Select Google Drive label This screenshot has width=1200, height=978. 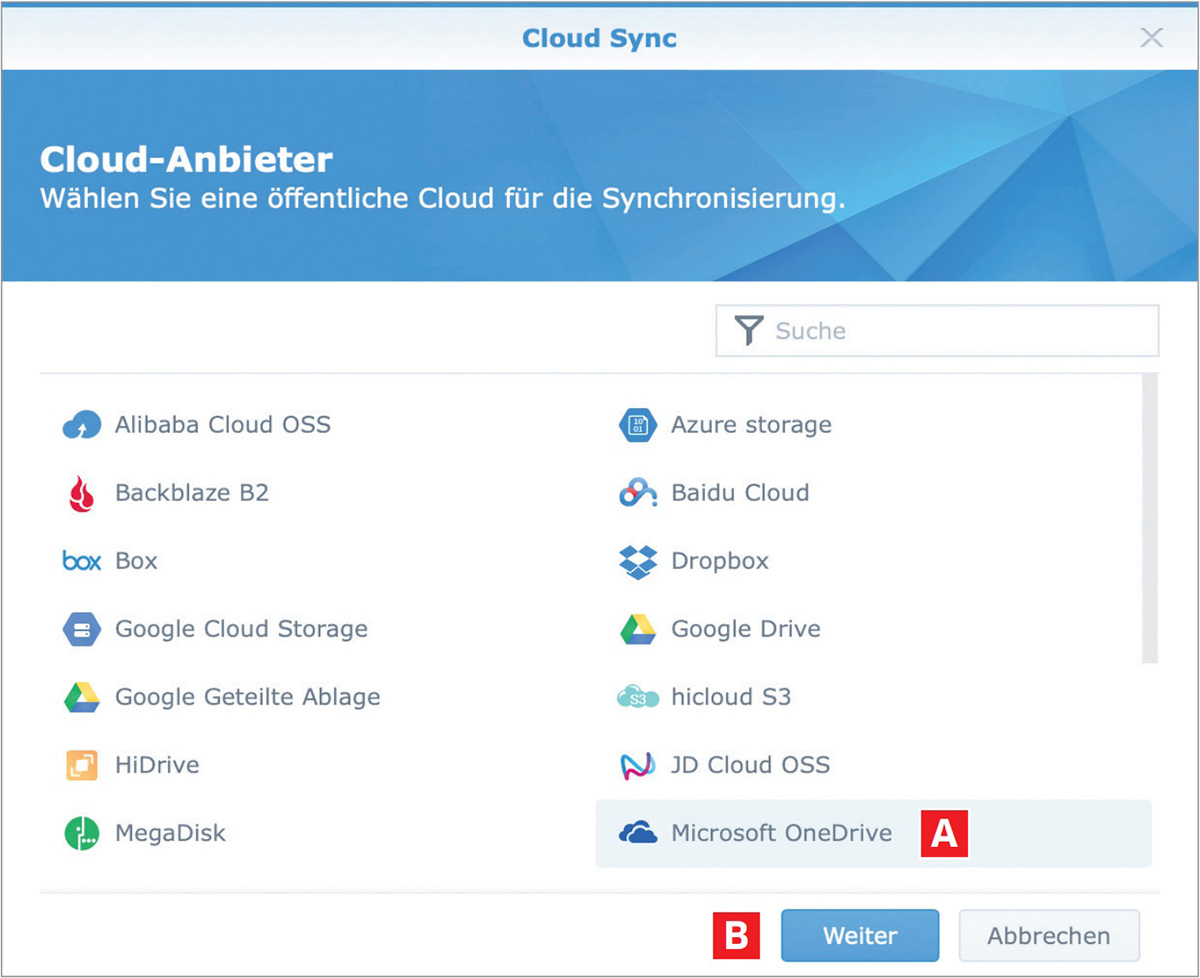[x=746, y=629]
